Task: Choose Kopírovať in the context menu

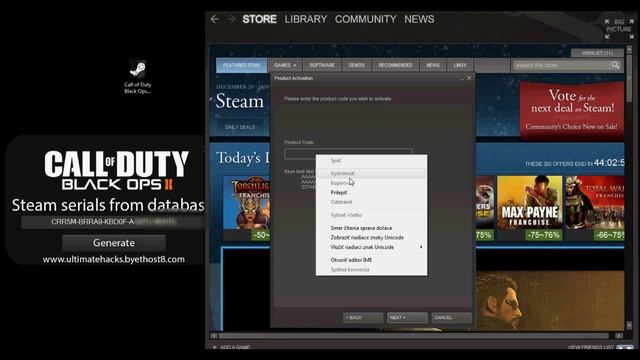Action: click(x=371, y=183)
